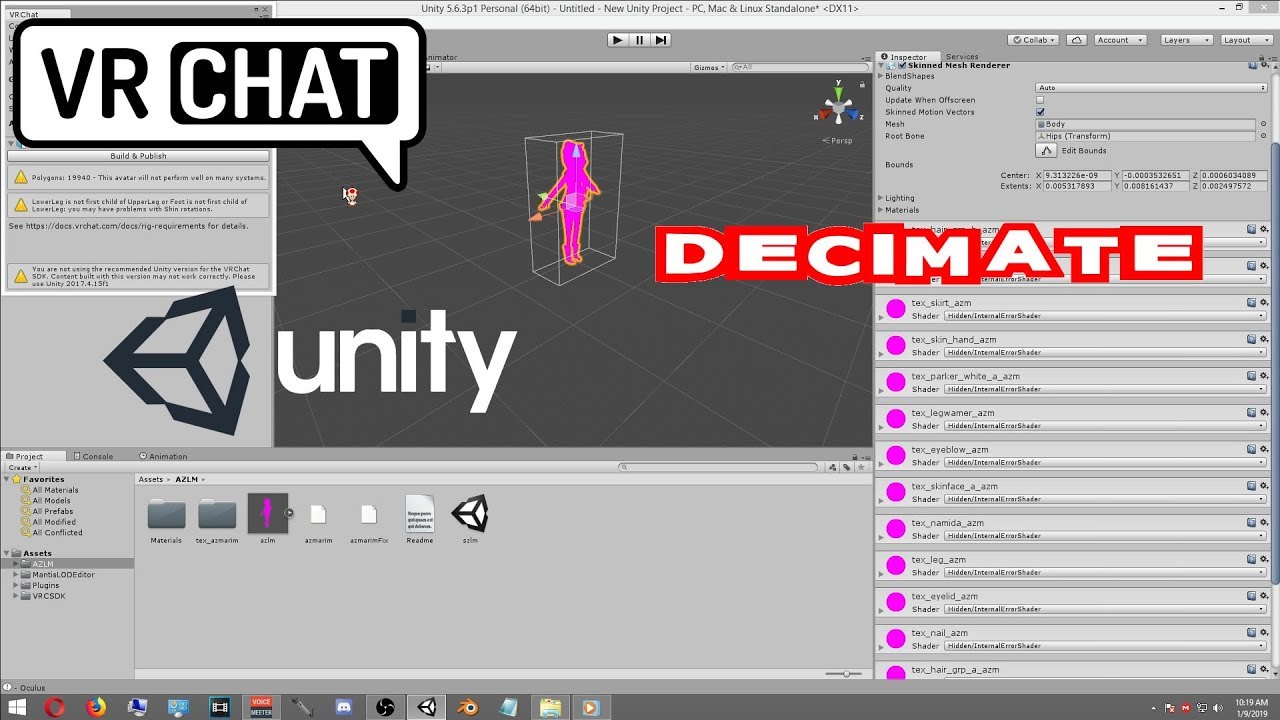Open help icon for tex_skirt_azm material
1280x720 pixels.
click(1252, 302)
